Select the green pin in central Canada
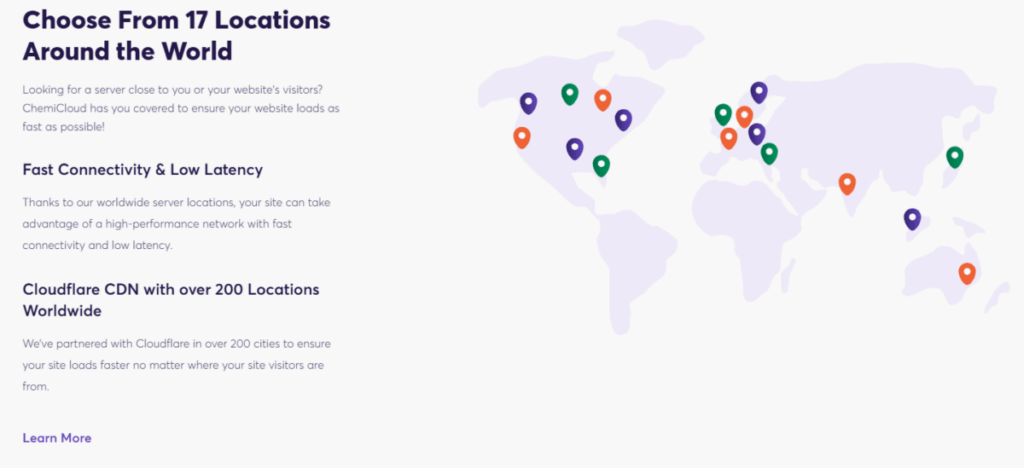The height and width of the screenshot is (468, 1024). tap(569, 94)
